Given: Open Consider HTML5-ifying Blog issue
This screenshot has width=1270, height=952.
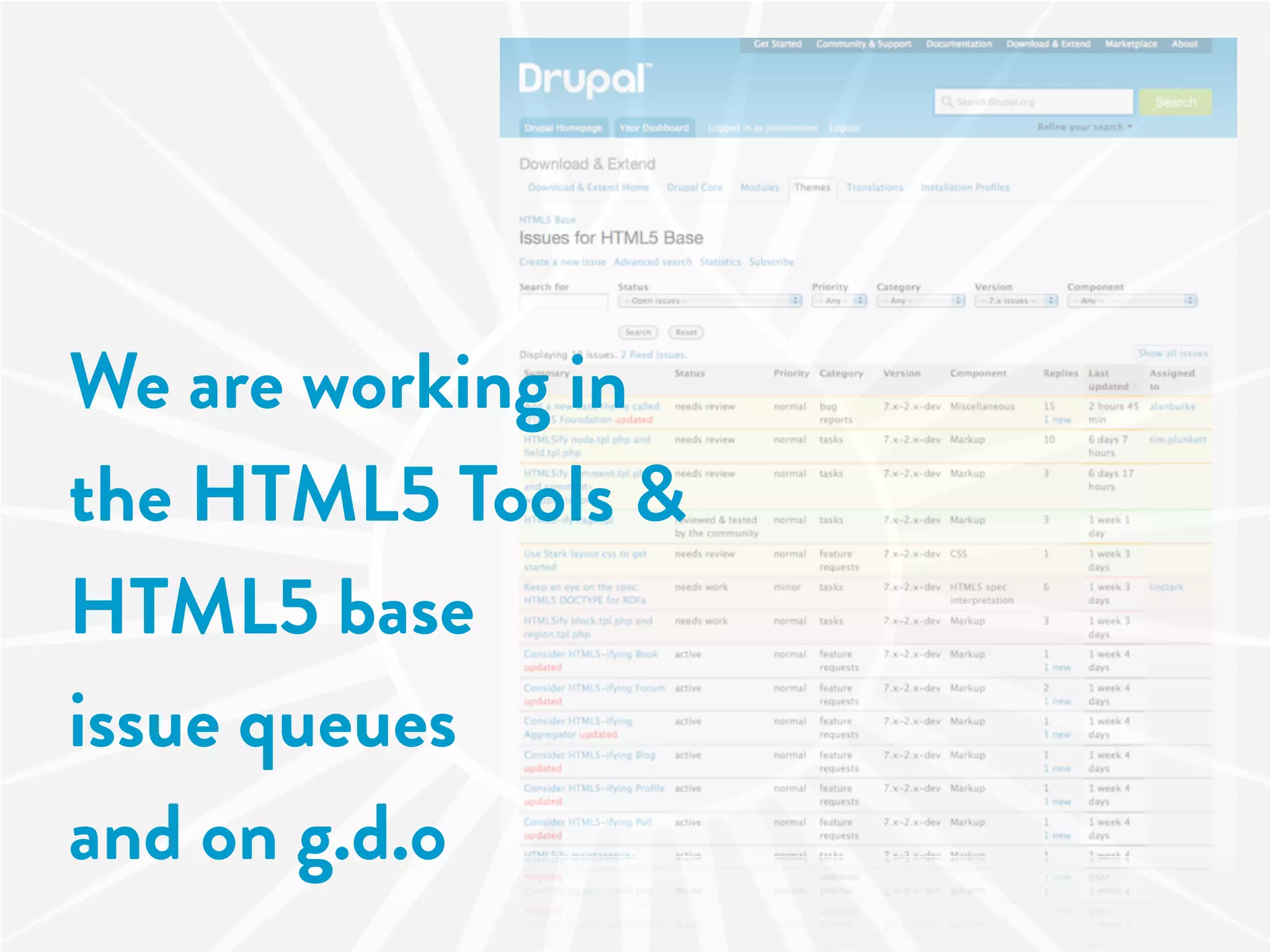Looking at the screenshot, I should click(589, 756).
